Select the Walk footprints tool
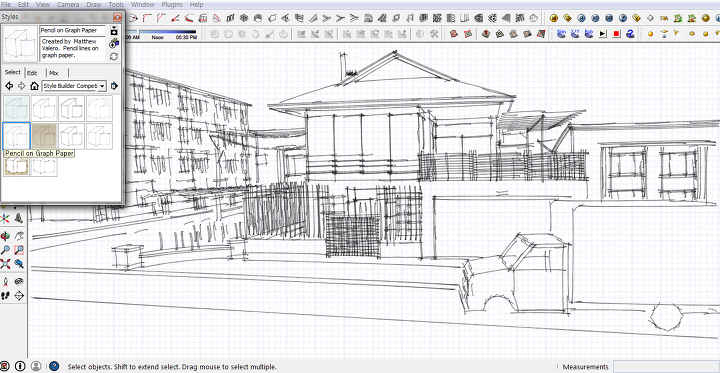 6,295
